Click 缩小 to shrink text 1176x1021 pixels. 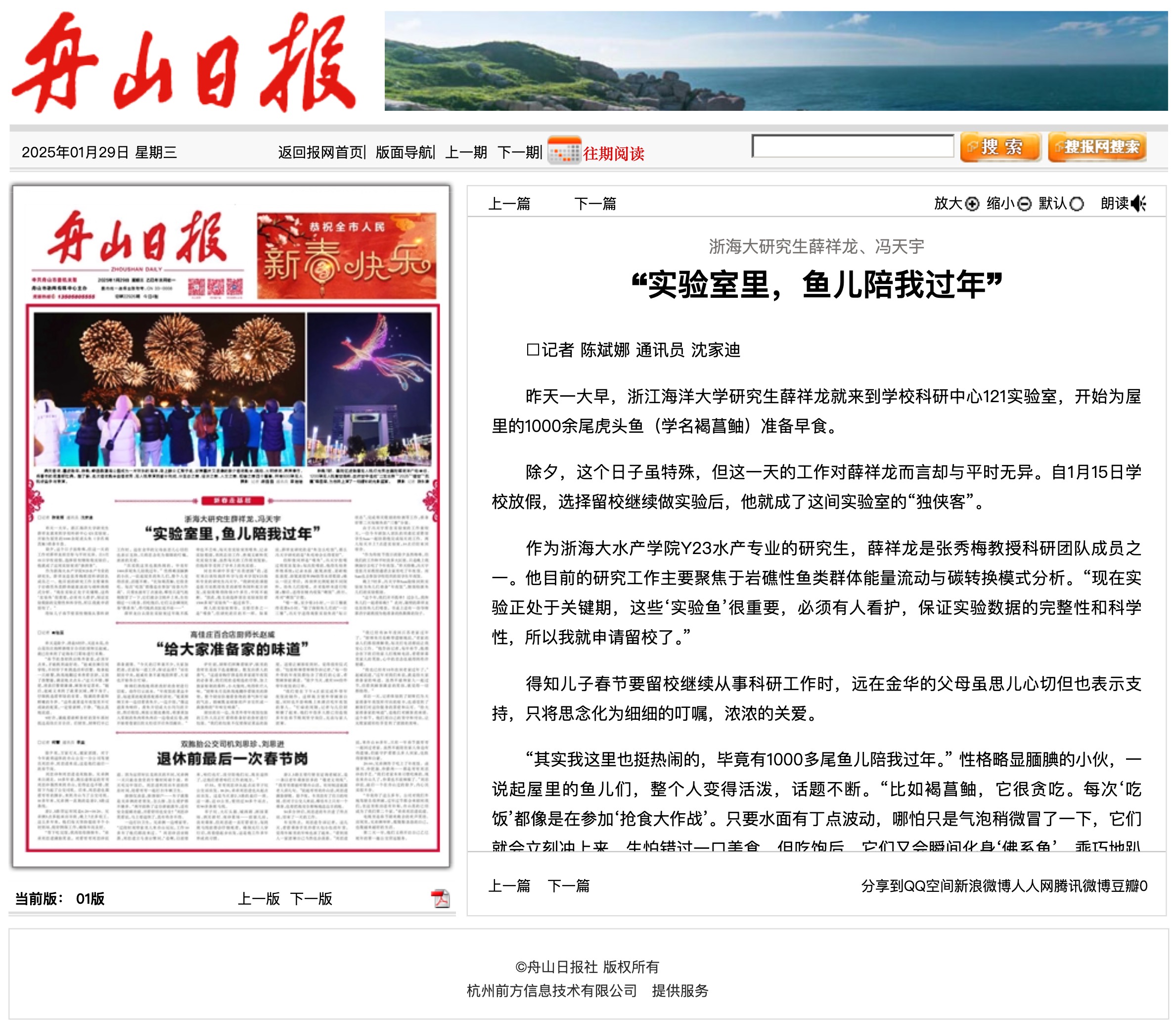pyautogui.click(x=1000, y=203)
